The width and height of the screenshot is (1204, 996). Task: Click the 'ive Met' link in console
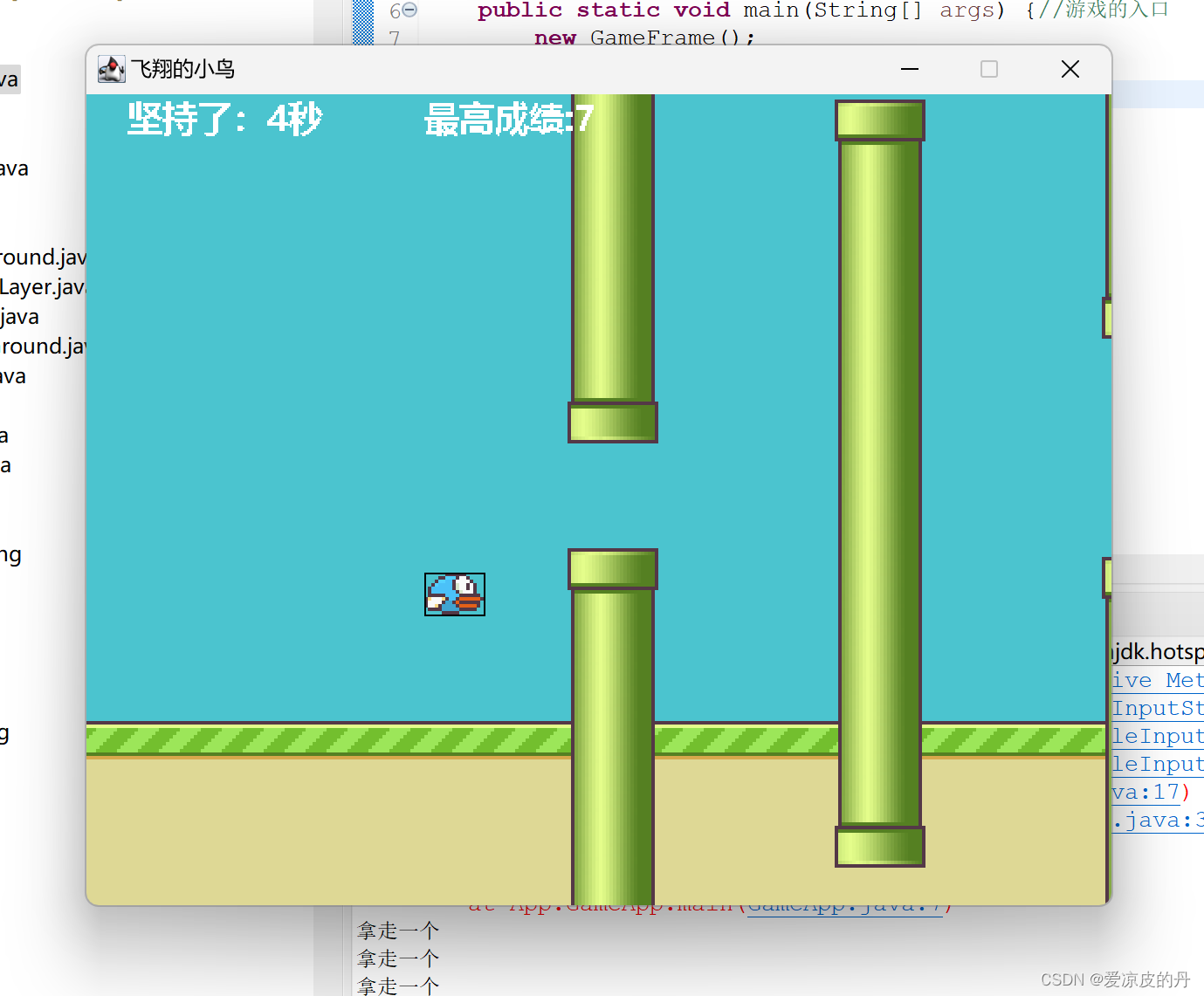point(1158,681)
